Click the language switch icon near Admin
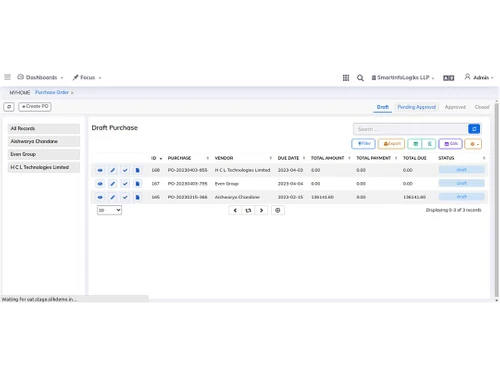 point(448,78)
